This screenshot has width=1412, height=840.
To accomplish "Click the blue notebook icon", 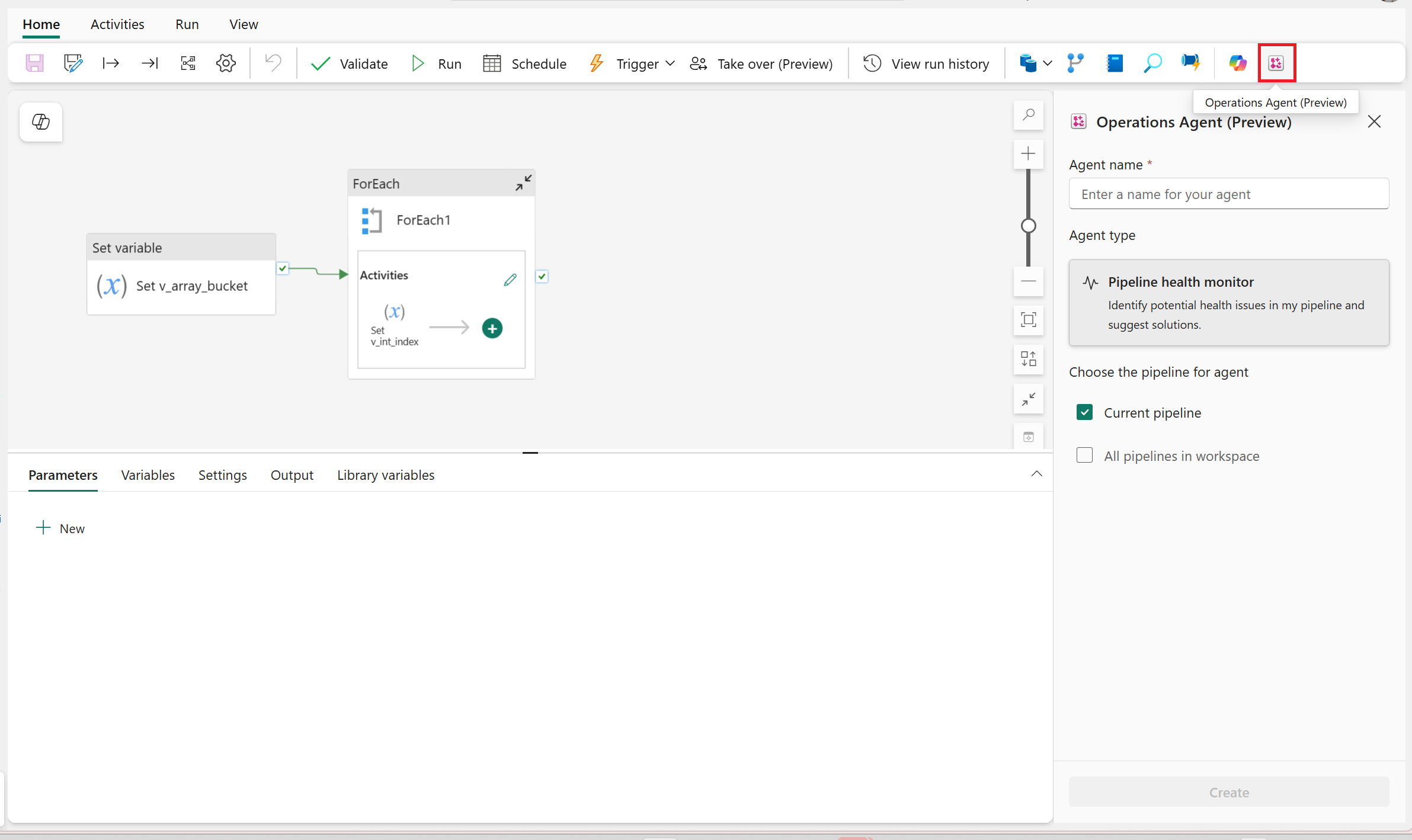I will pos(1115,63).
